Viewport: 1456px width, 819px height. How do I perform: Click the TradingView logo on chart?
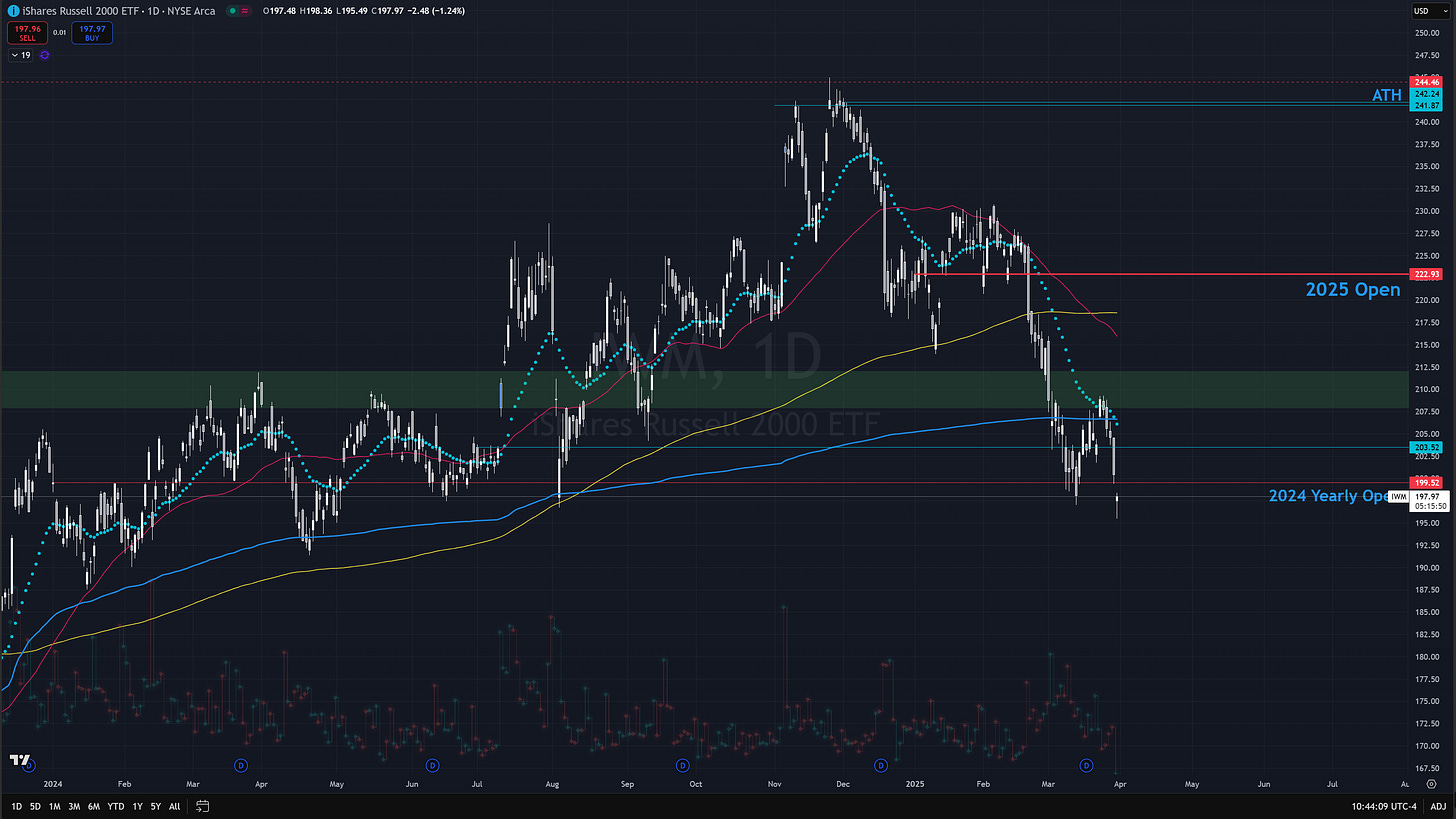(21, 759)
